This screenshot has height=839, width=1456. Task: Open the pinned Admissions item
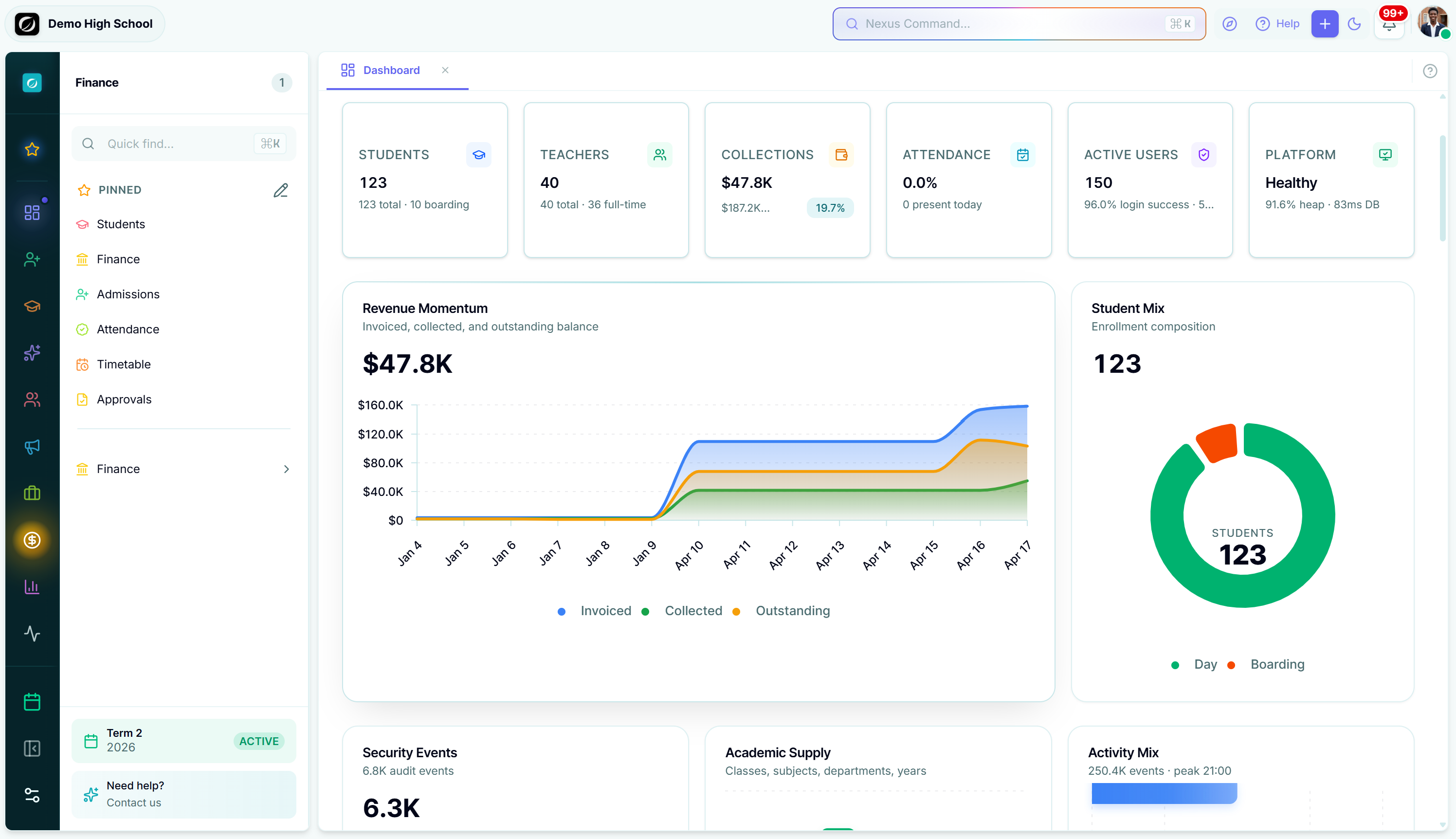pos(184,294)
